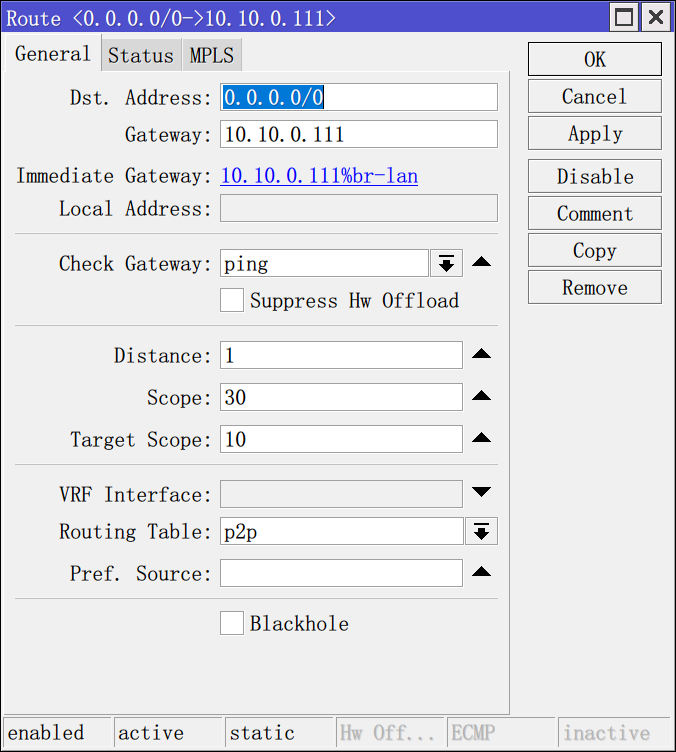
Task: Close the Route dialog window
Action: tap(655, 17)
